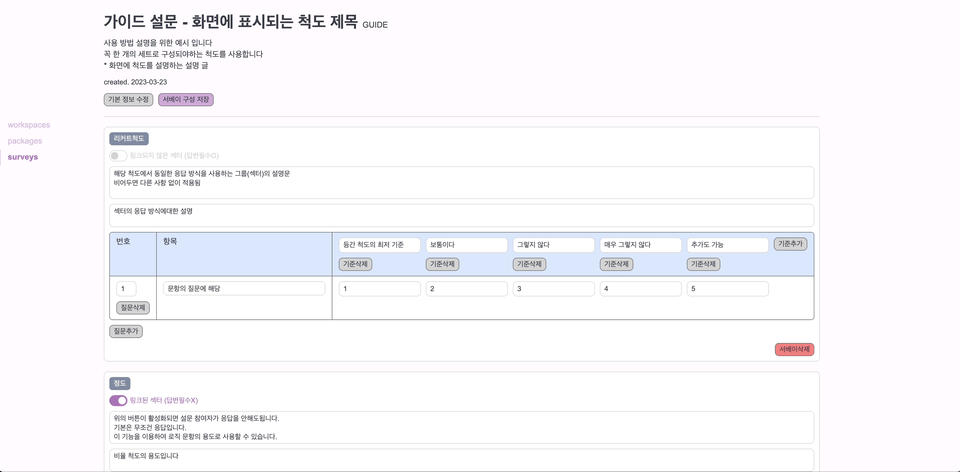Toggle the 링크된 섹터 (답변필수X) switch
This screenshot has height=472, width=960.
118,400
